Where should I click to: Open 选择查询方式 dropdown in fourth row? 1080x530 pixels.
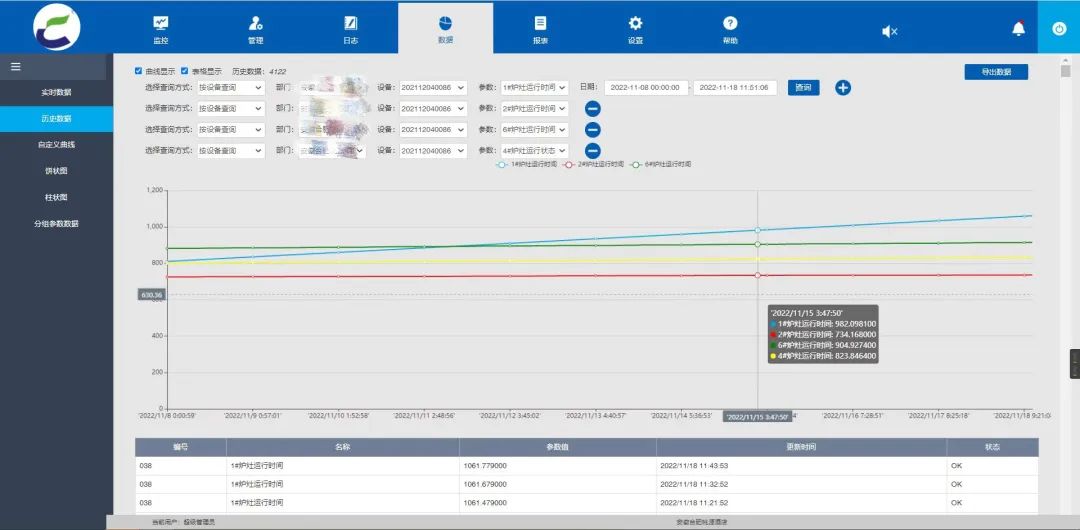(x=231, y=150)
